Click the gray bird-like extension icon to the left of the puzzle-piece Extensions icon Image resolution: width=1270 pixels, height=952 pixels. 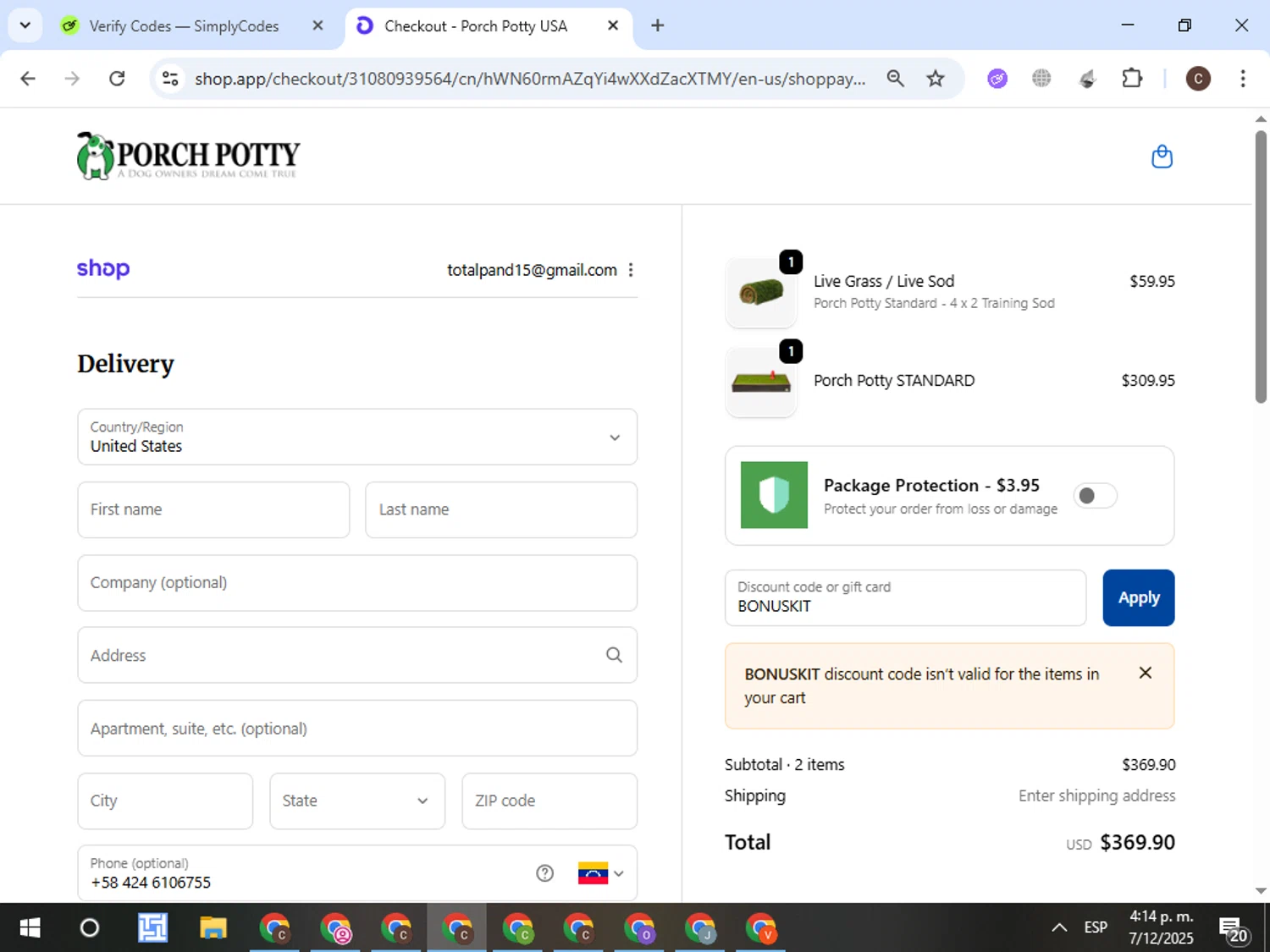pyautogui.click(x=1087, y=79)
